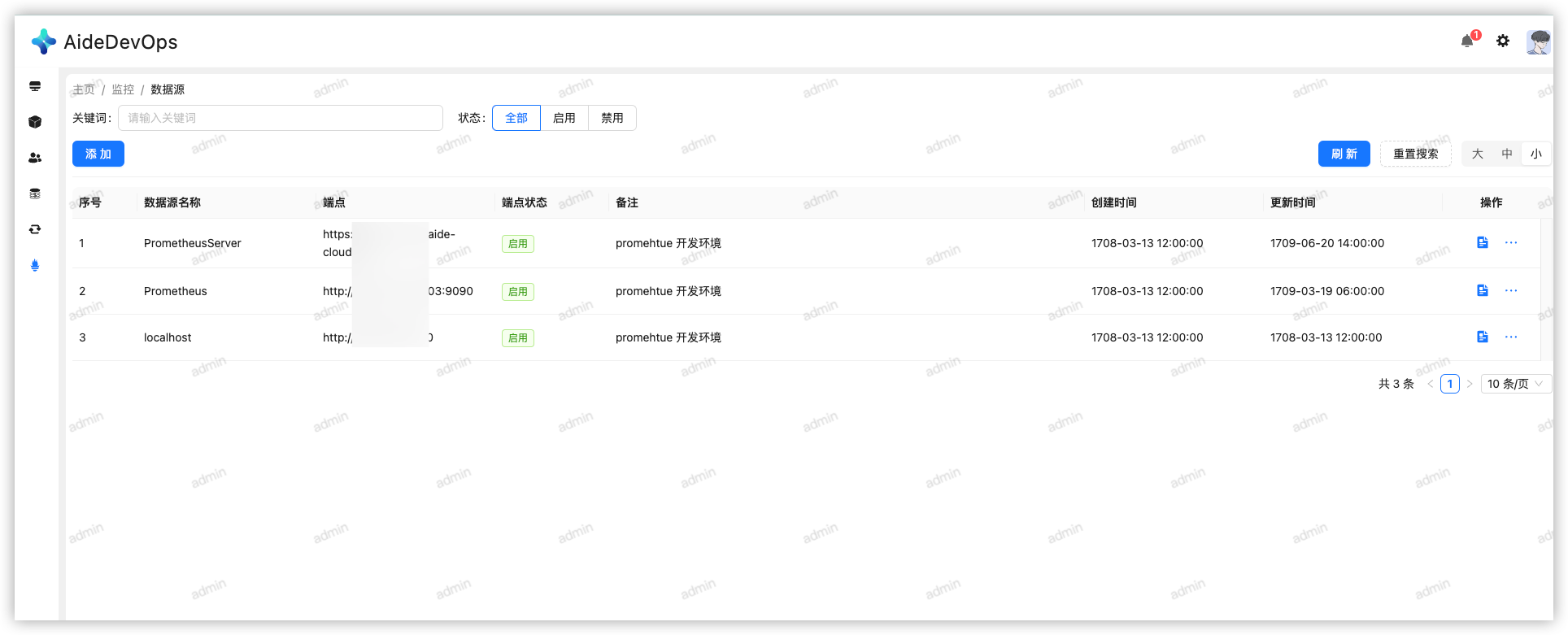The image size is (1568, 635).
Task: Click the 更新时间 column header
Action: (x=1293, y=202)
